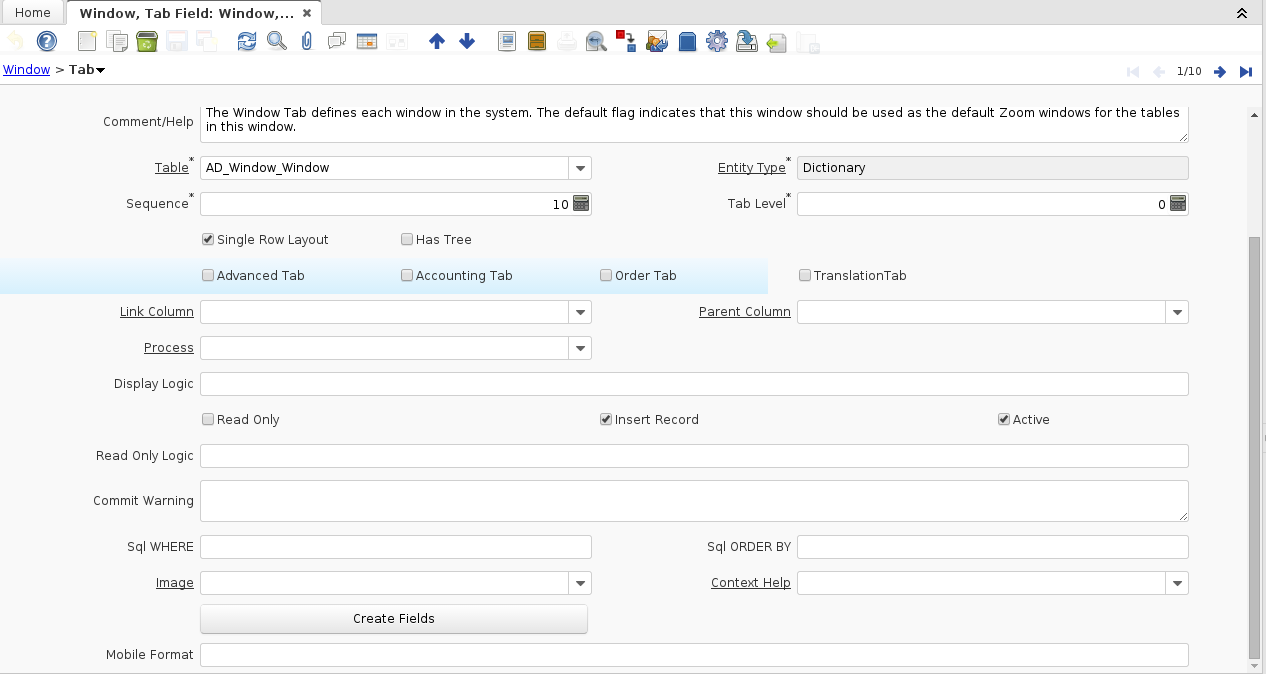Click the Help question mark icon
This screenshot has height=674, width=1266.
[47, 41]
